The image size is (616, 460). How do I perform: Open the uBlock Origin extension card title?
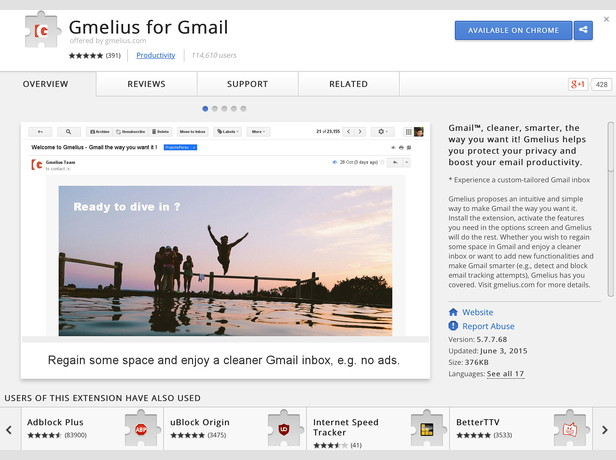click(x=200, y=422)
